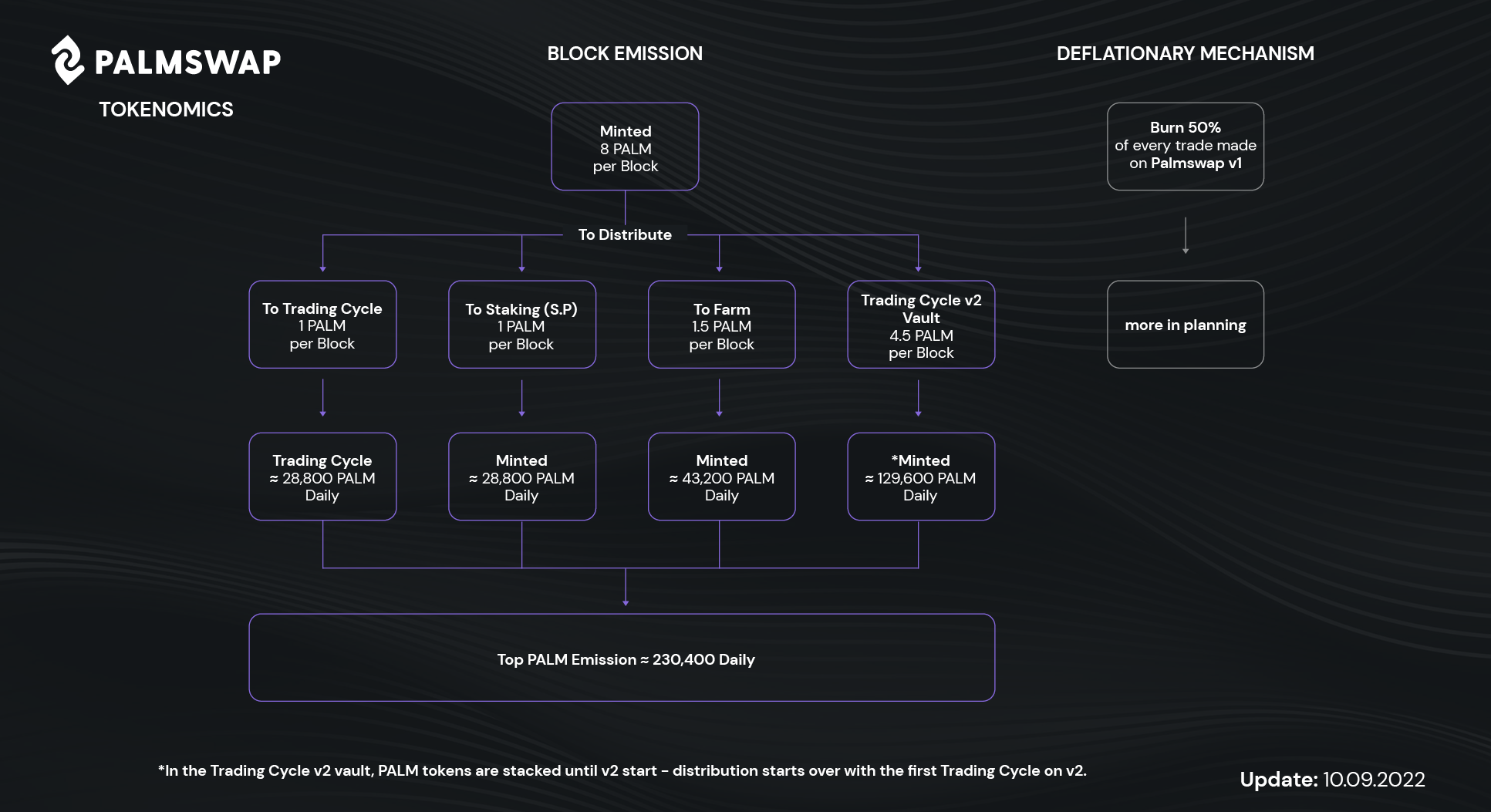Select the To Farm 1.5 PALM box
Screen dimensions: 1491x812
click(x=721, y=325)
